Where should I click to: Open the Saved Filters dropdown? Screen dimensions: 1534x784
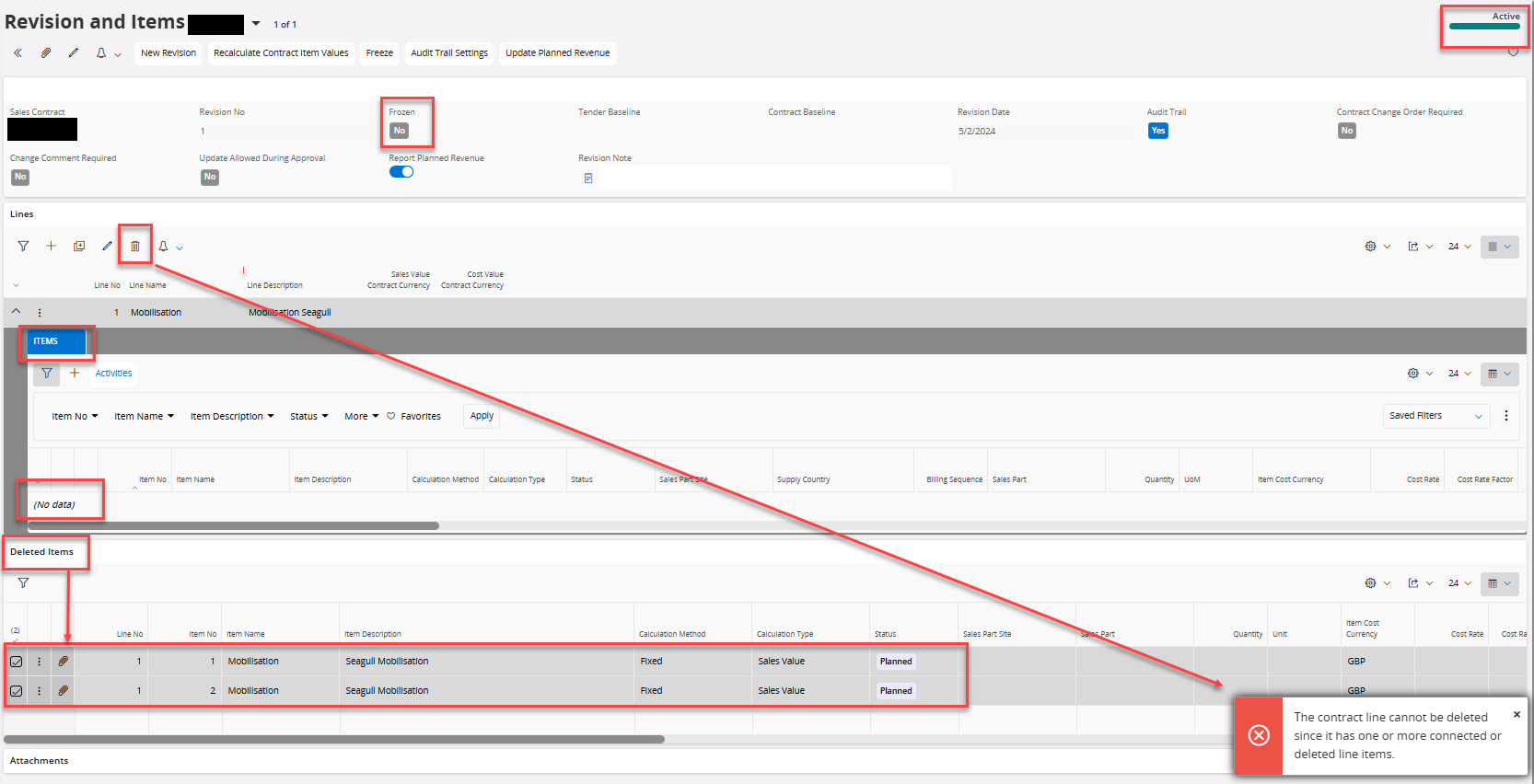(1436, 416)
